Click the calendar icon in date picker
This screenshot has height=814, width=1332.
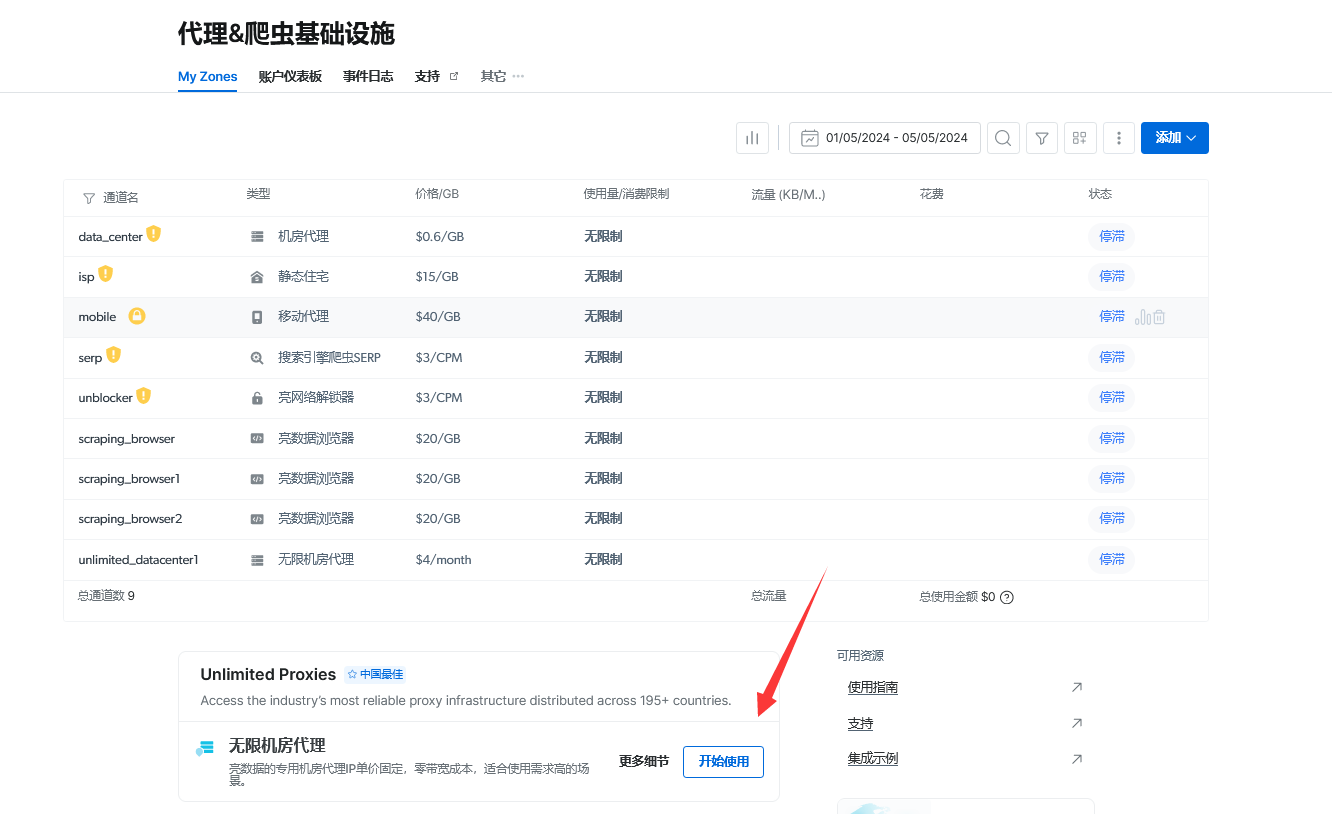click(810, 138)
